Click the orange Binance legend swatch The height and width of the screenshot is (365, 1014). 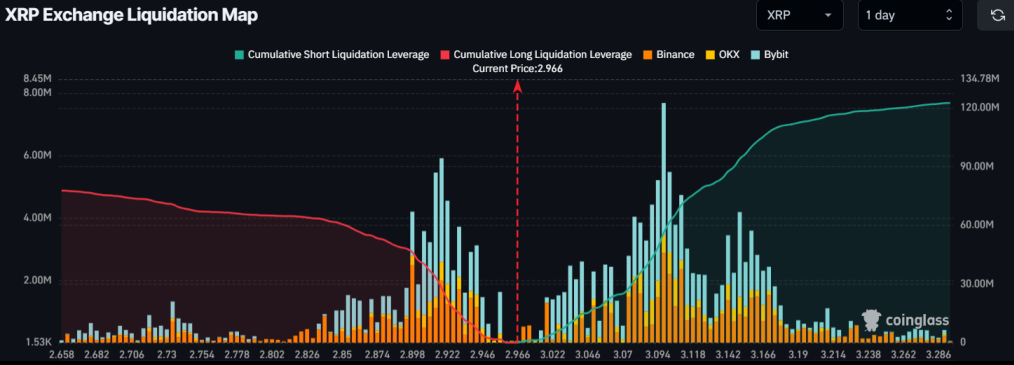[647, 55]
